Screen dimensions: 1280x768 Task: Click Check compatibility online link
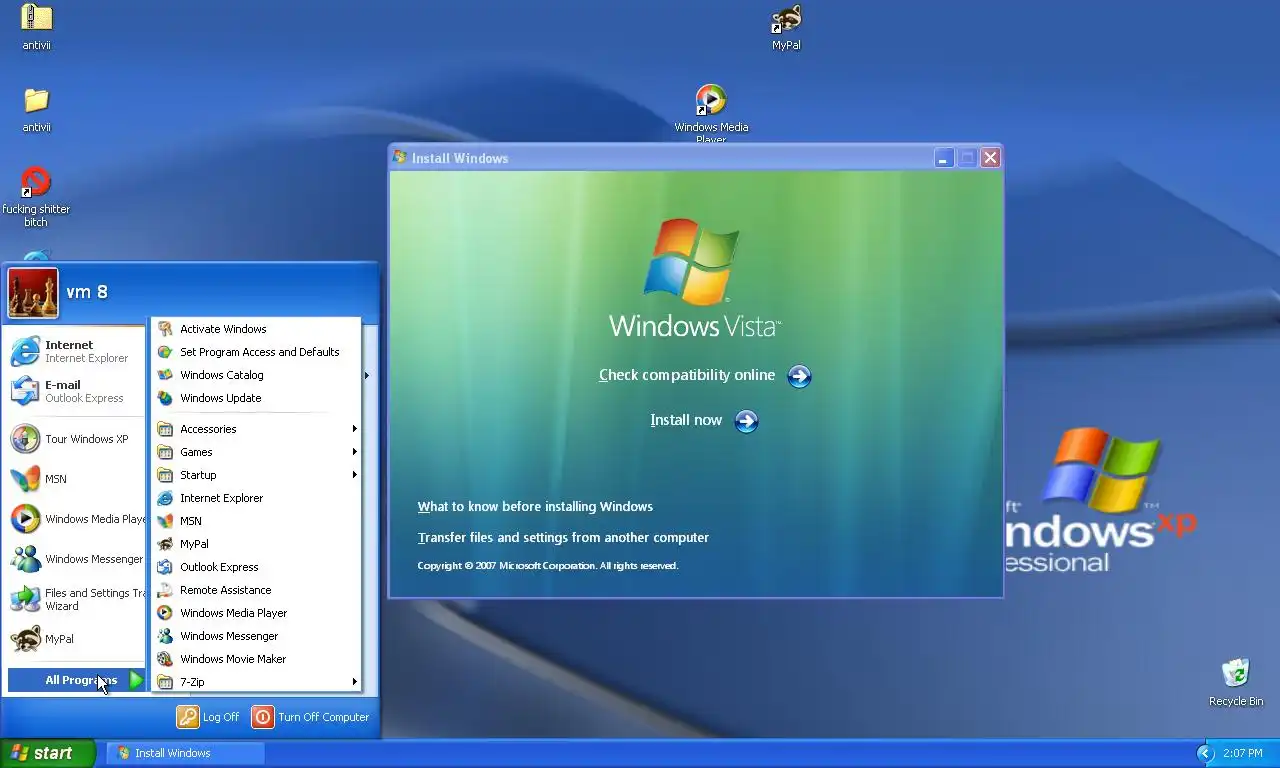tap(687, 375)
